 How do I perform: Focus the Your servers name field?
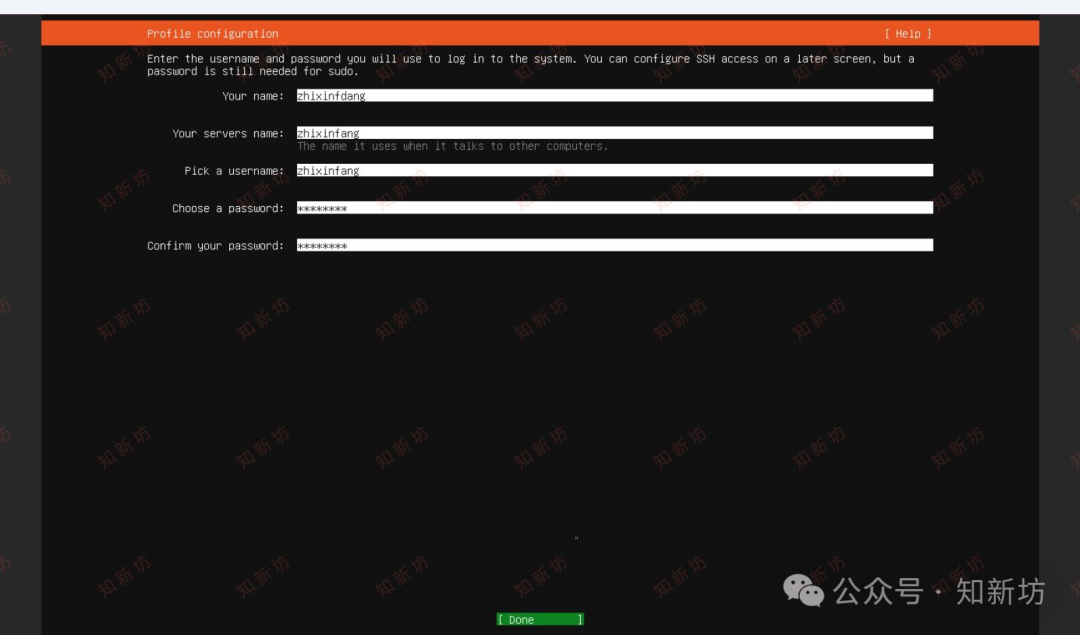pyautogui.click(x=614, y=133)
